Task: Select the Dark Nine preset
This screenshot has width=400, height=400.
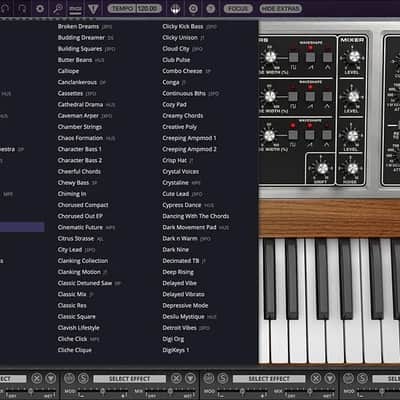Action: (176, 249)
